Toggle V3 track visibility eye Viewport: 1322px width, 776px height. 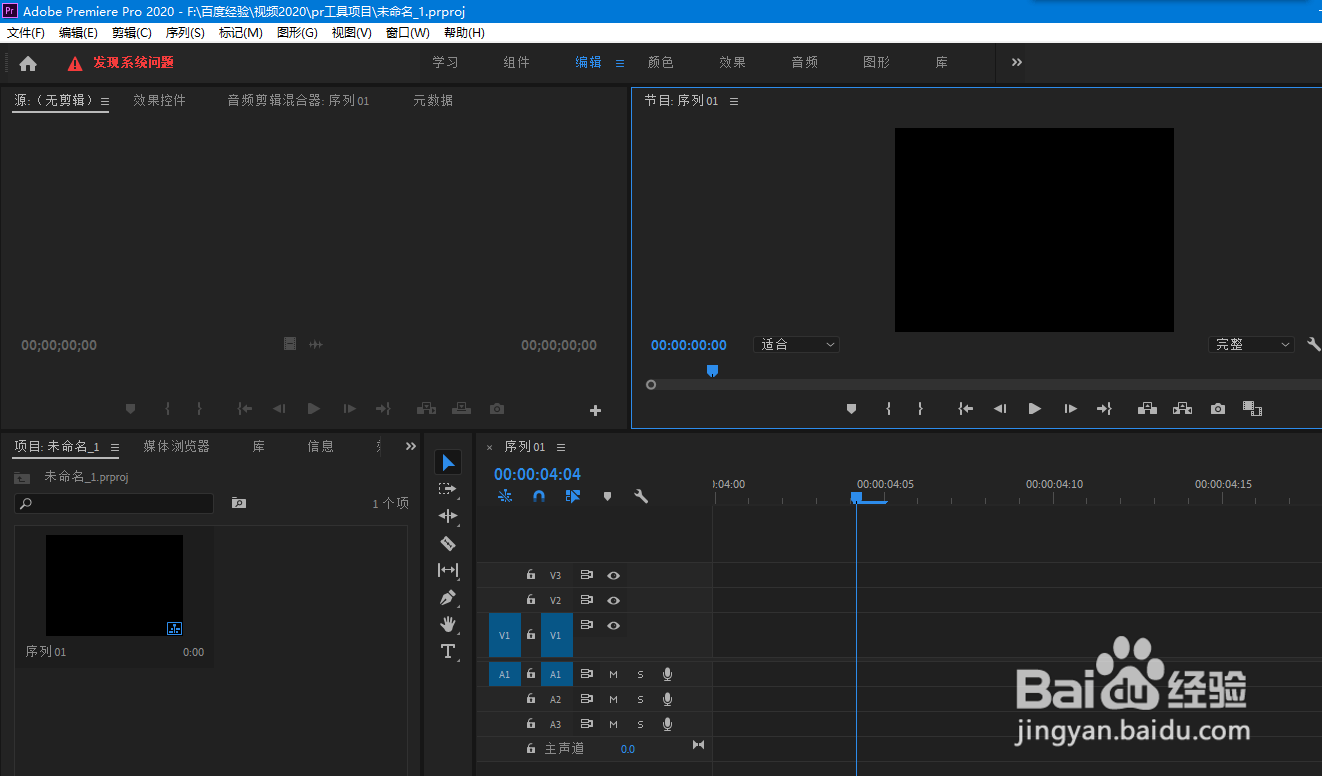click(614, 575)
